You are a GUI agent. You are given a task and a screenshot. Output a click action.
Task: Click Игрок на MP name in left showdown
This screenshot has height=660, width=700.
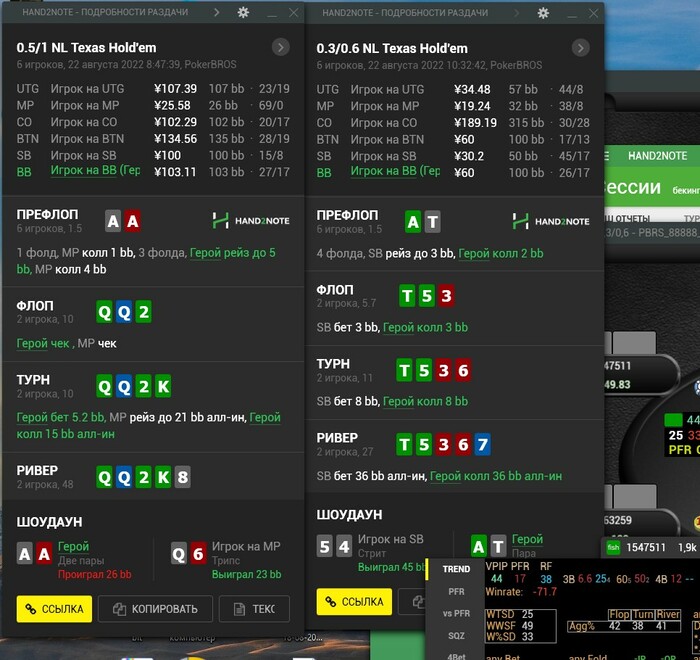246,546
